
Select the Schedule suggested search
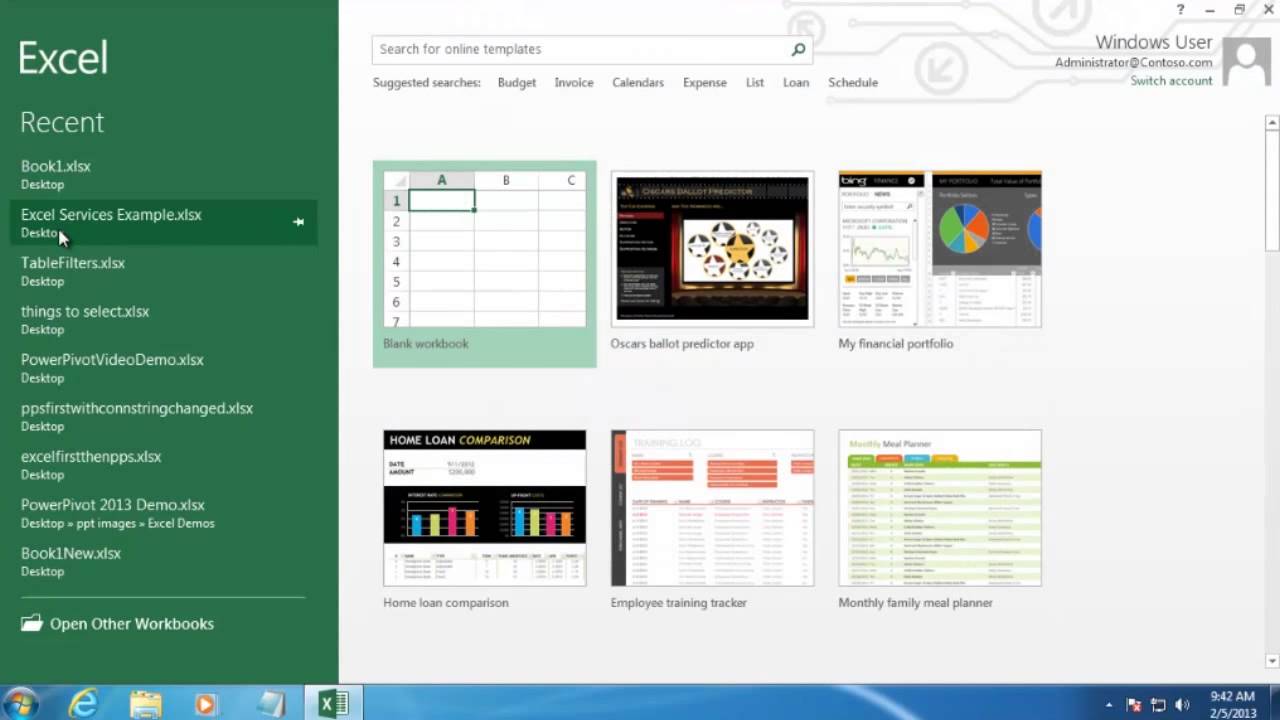pos(853,83)
